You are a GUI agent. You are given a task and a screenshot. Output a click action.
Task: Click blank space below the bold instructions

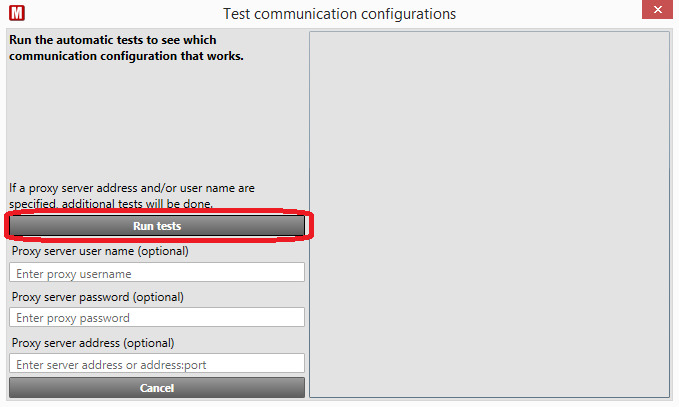click(156, 121)
